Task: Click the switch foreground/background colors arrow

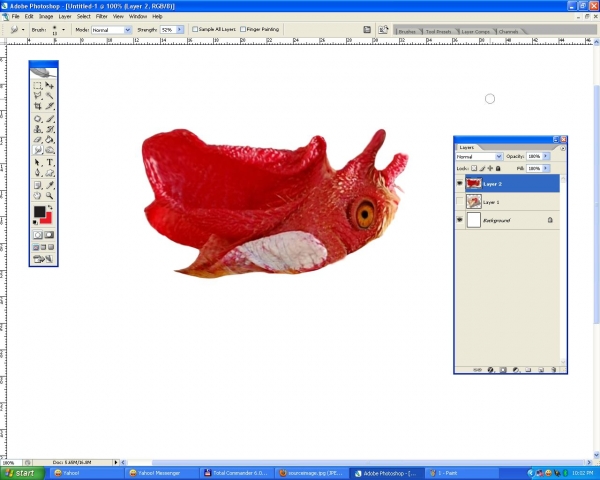Action: tap(50, 207)
